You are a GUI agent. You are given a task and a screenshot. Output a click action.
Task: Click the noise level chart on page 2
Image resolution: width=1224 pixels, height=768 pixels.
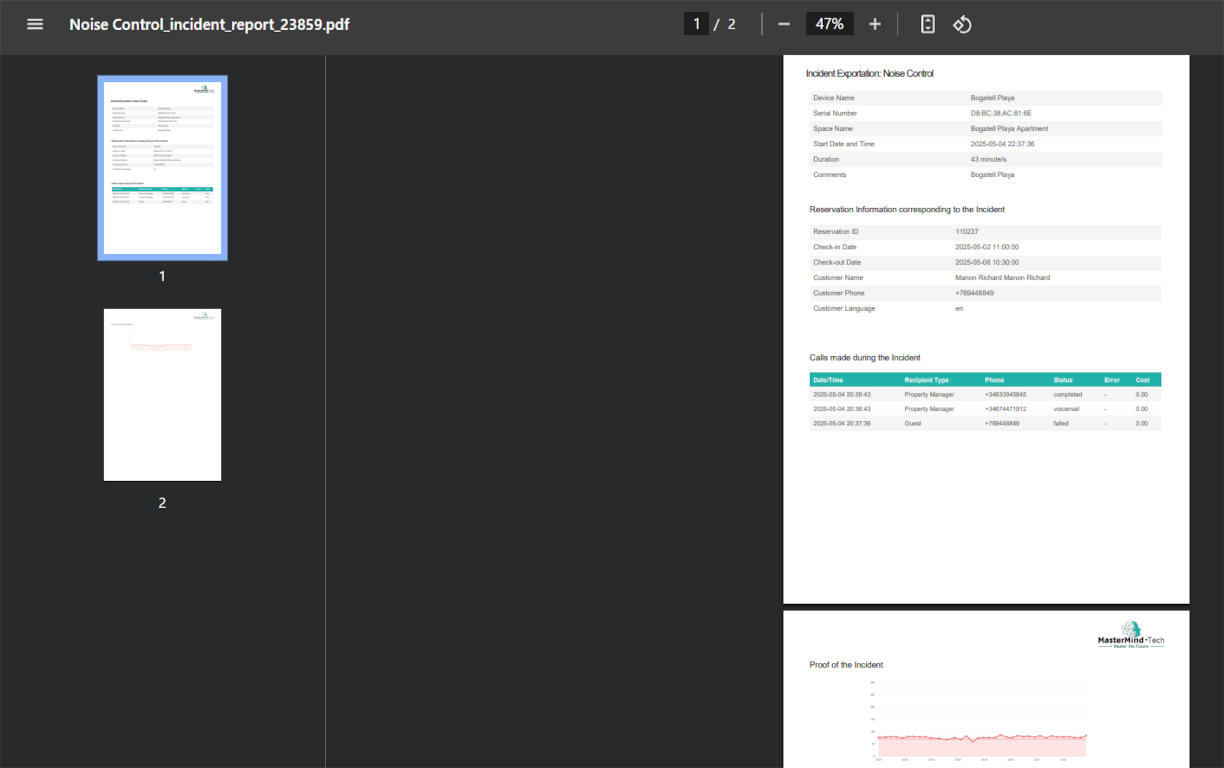coord(979,720)
